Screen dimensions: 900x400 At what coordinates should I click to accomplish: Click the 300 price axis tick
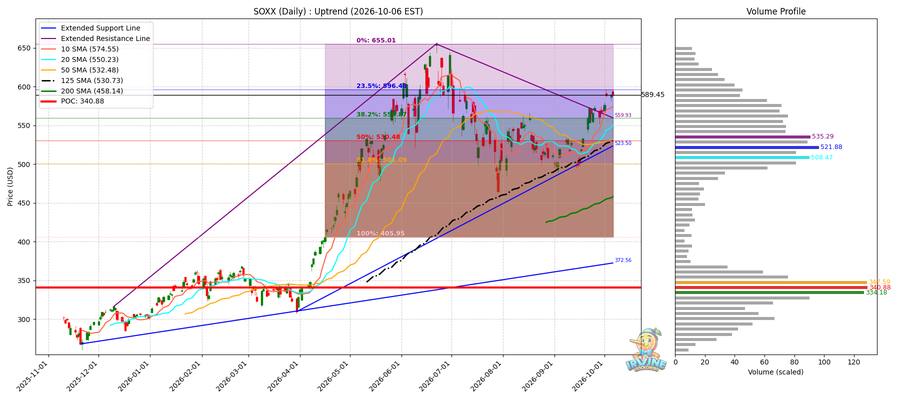pos(25,320)
